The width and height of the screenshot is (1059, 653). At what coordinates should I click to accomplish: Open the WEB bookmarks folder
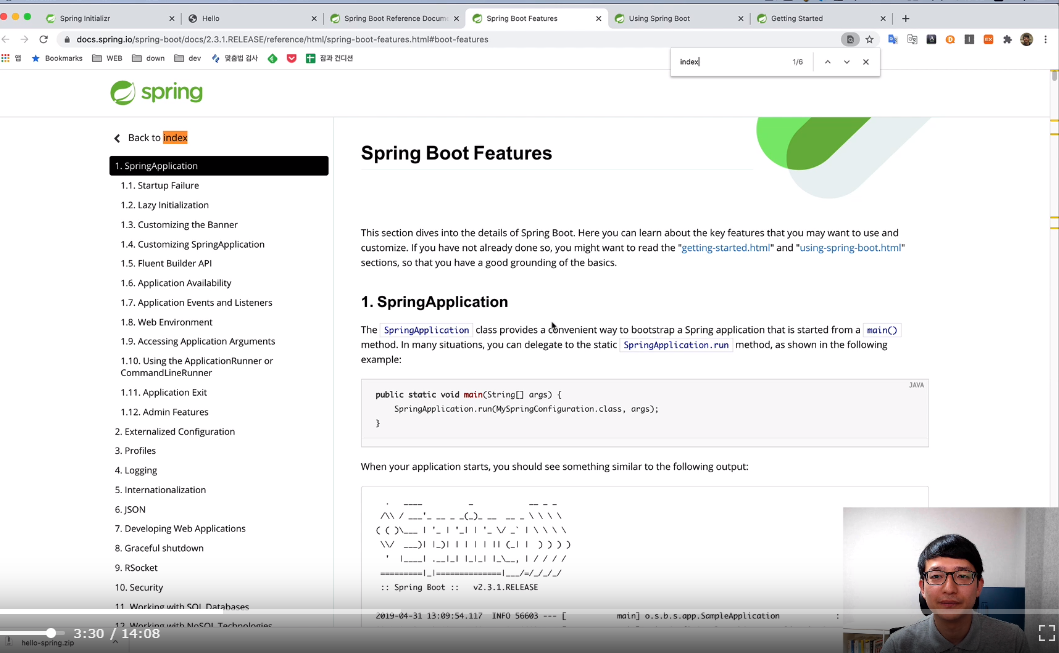(107, 58)
